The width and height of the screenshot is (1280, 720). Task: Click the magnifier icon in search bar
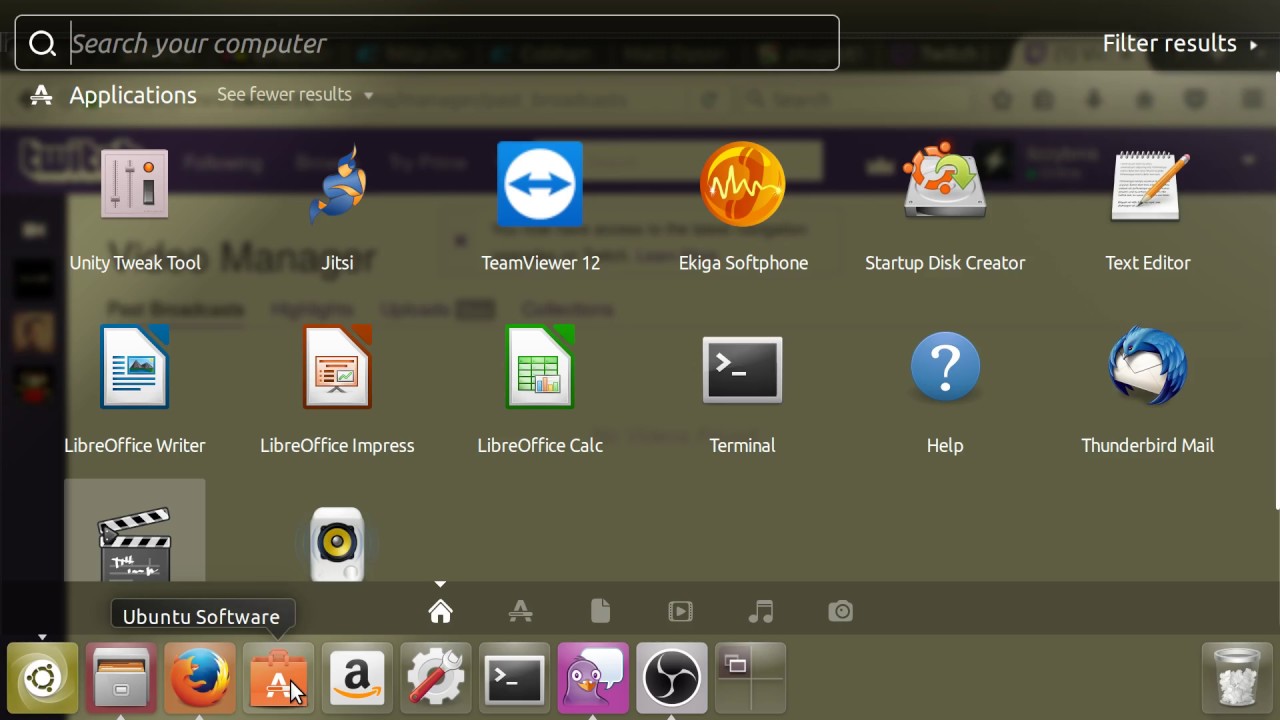42,43
